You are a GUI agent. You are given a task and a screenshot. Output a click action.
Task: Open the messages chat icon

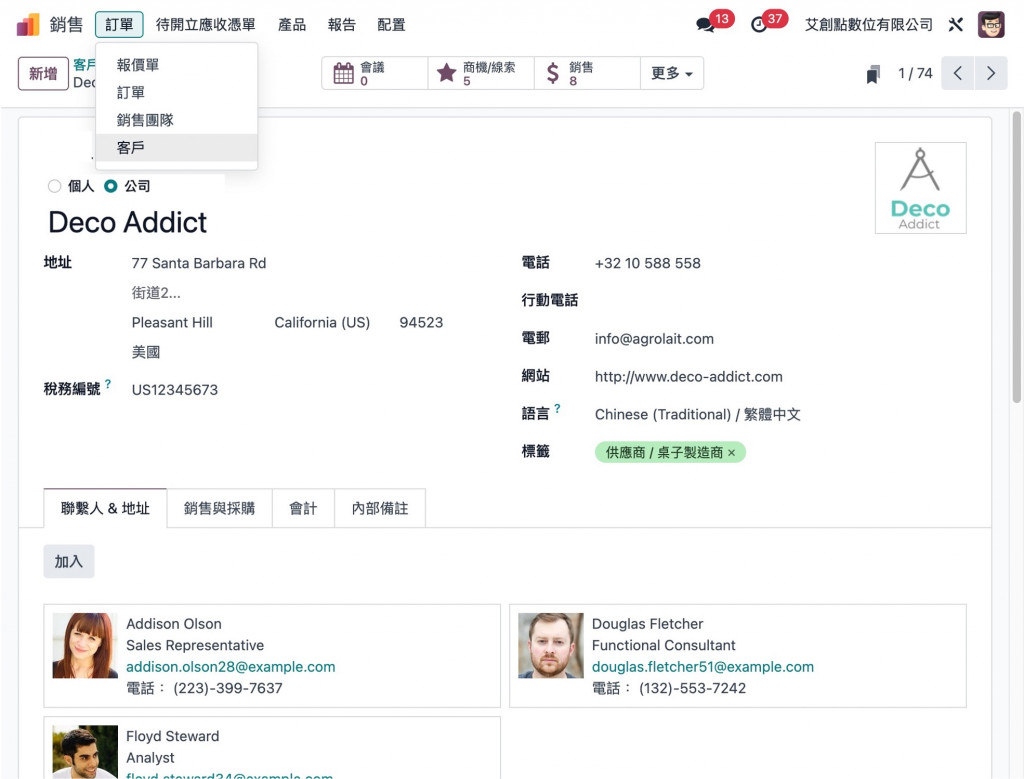coord(705,25)
